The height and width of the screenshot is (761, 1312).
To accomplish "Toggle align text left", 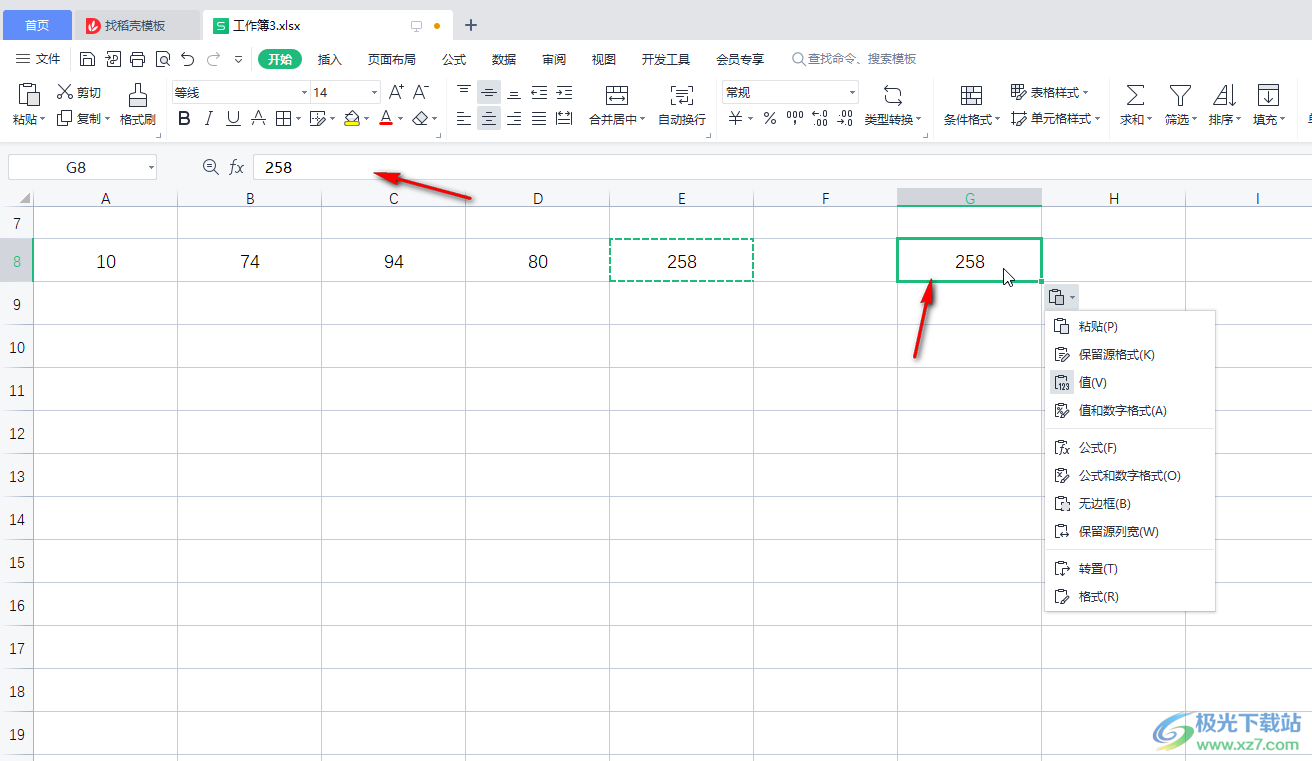I will [x=463, y=119].
